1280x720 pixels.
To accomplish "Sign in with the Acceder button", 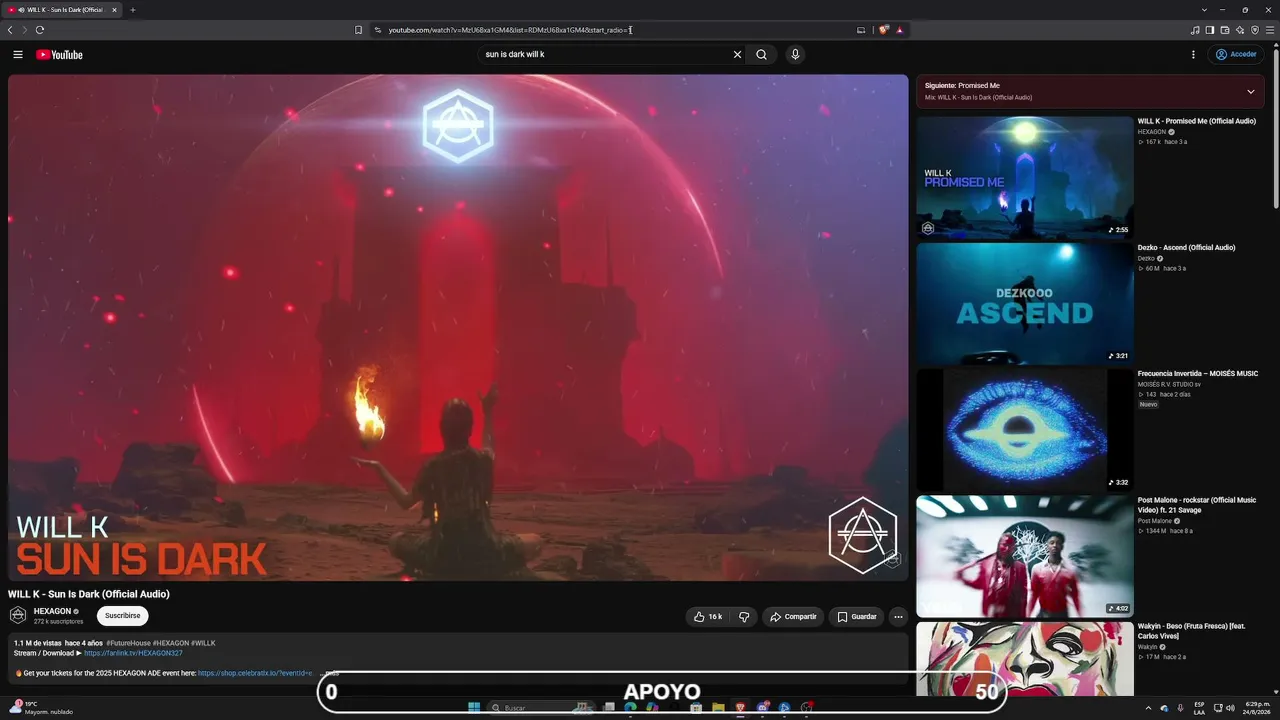I will pos(1237,55).
